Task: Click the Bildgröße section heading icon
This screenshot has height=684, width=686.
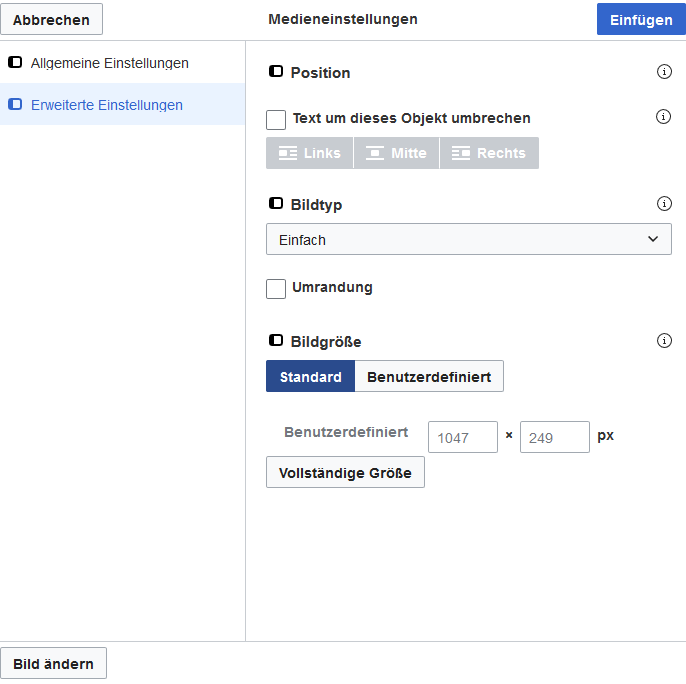Action: point(276,341)
